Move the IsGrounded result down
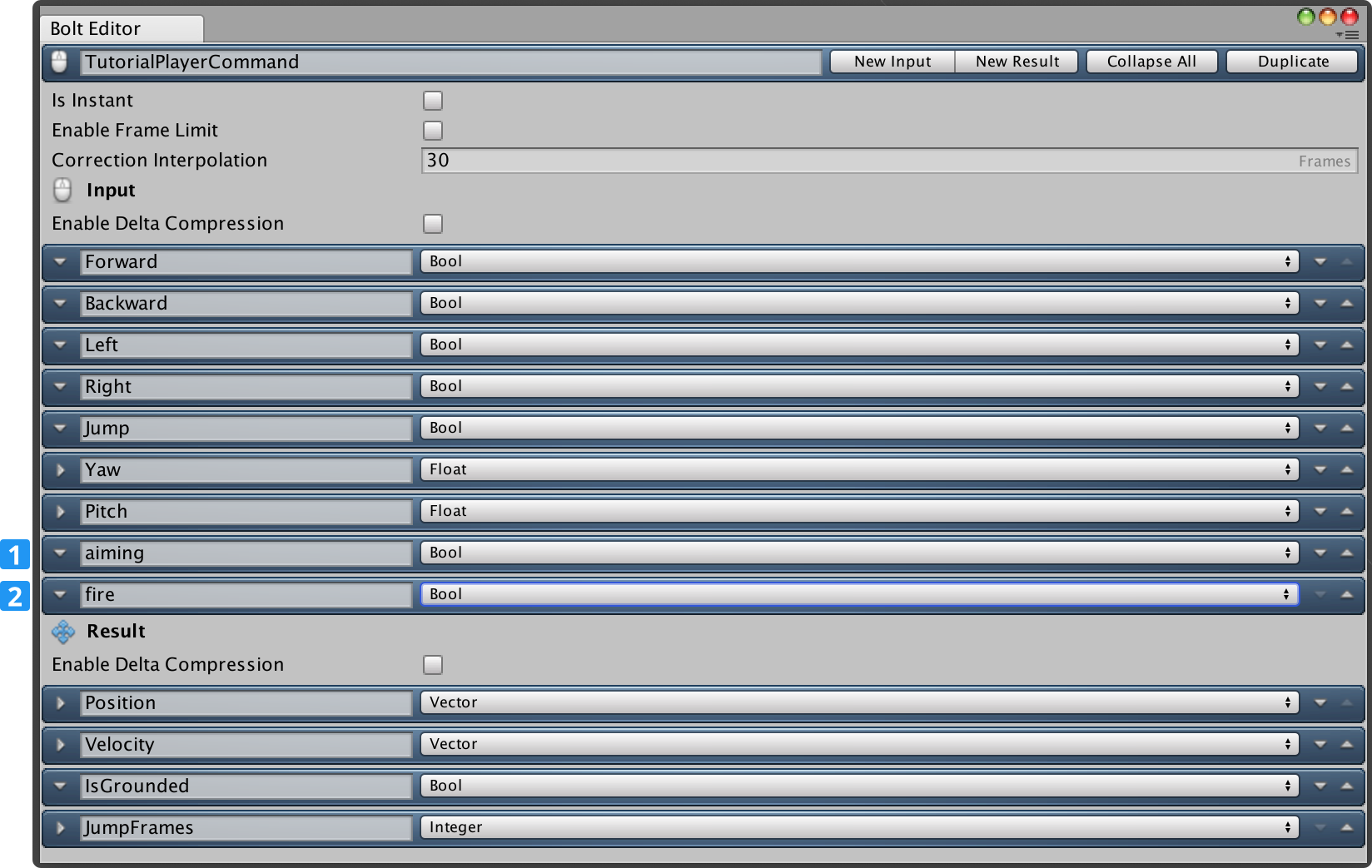 coord(1320,786)
